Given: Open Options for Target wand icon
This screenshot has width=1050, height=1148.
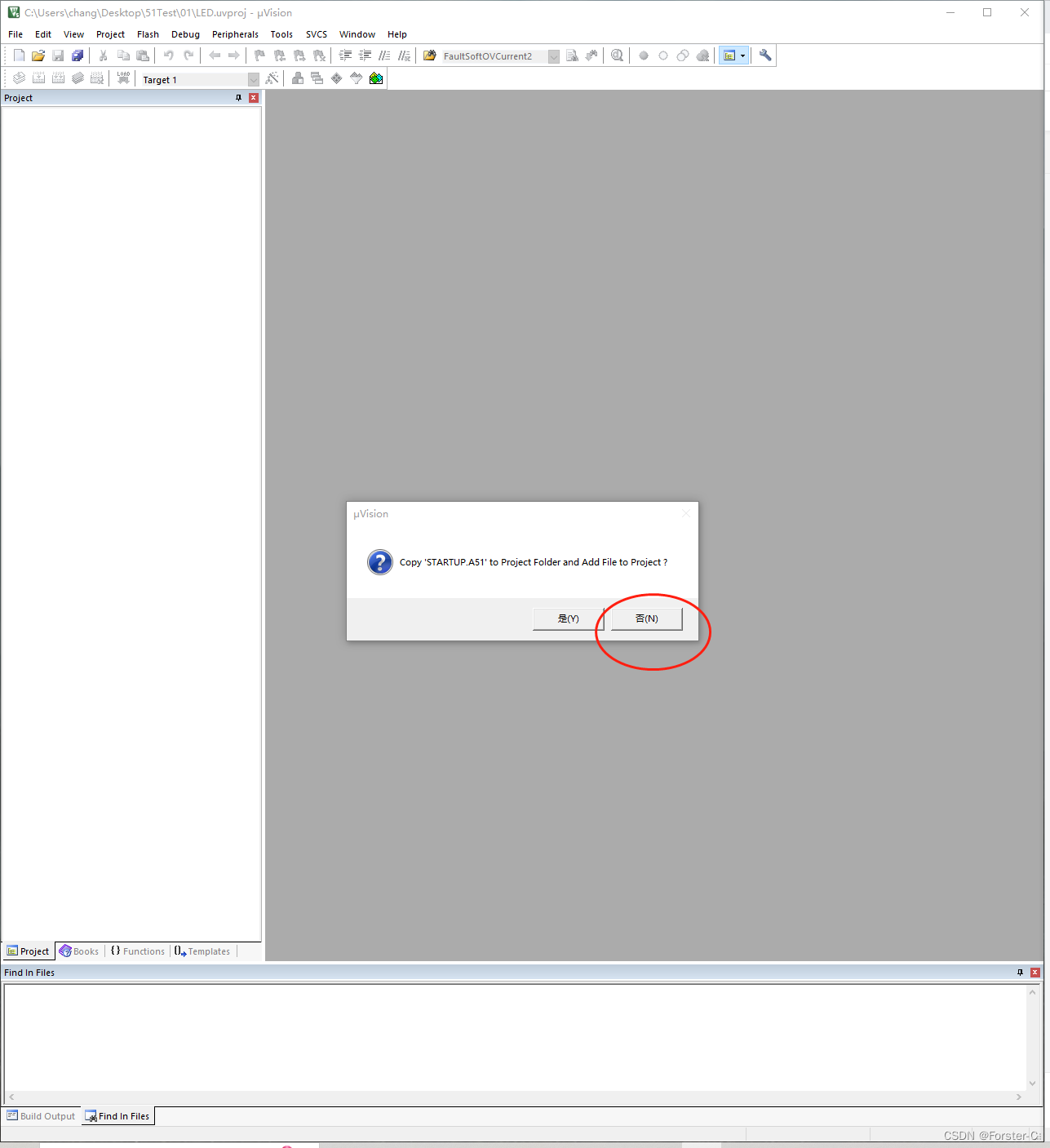Looking at the screenshot, I should (x=272, y=78).
